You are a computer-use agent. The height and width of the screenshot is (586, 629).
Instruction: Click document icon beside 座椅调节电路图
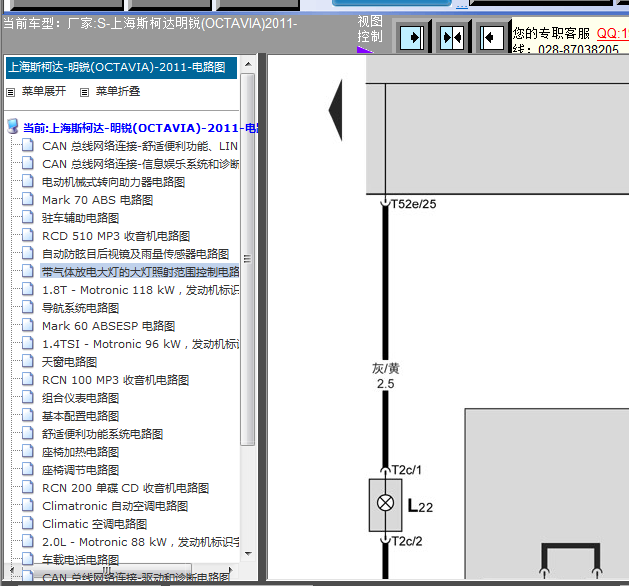pyautogui.click(x=28, y=469)
